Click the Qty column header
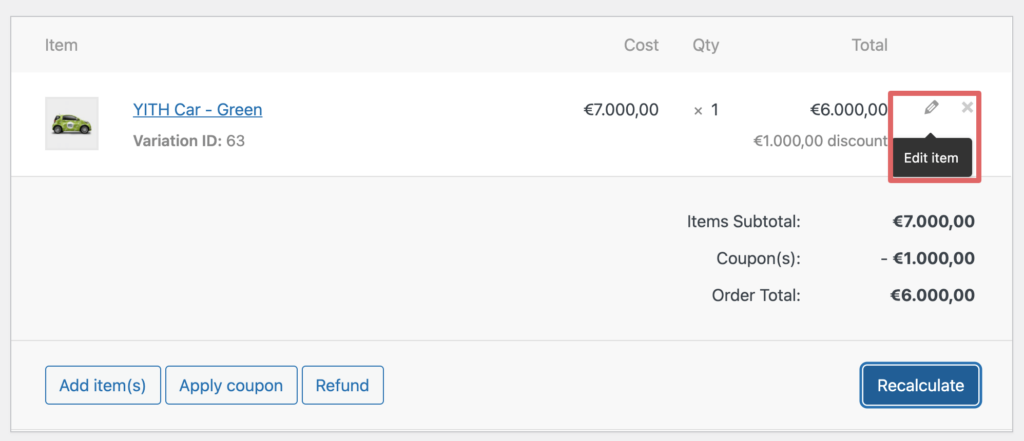Image resolution: width=1024 pixels, height=441 pixels. [x=705, y=45]
